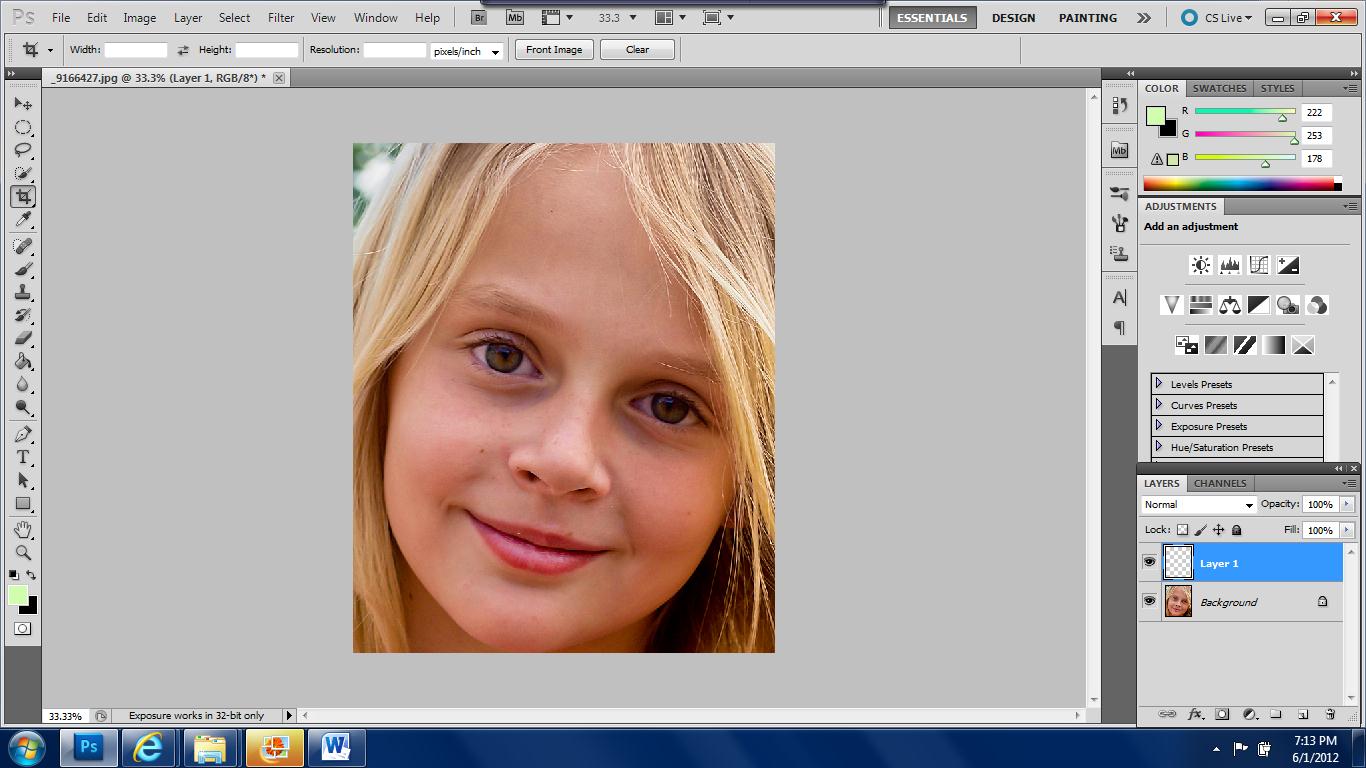Switch to the Channels tab

(x=1220, y=483)
